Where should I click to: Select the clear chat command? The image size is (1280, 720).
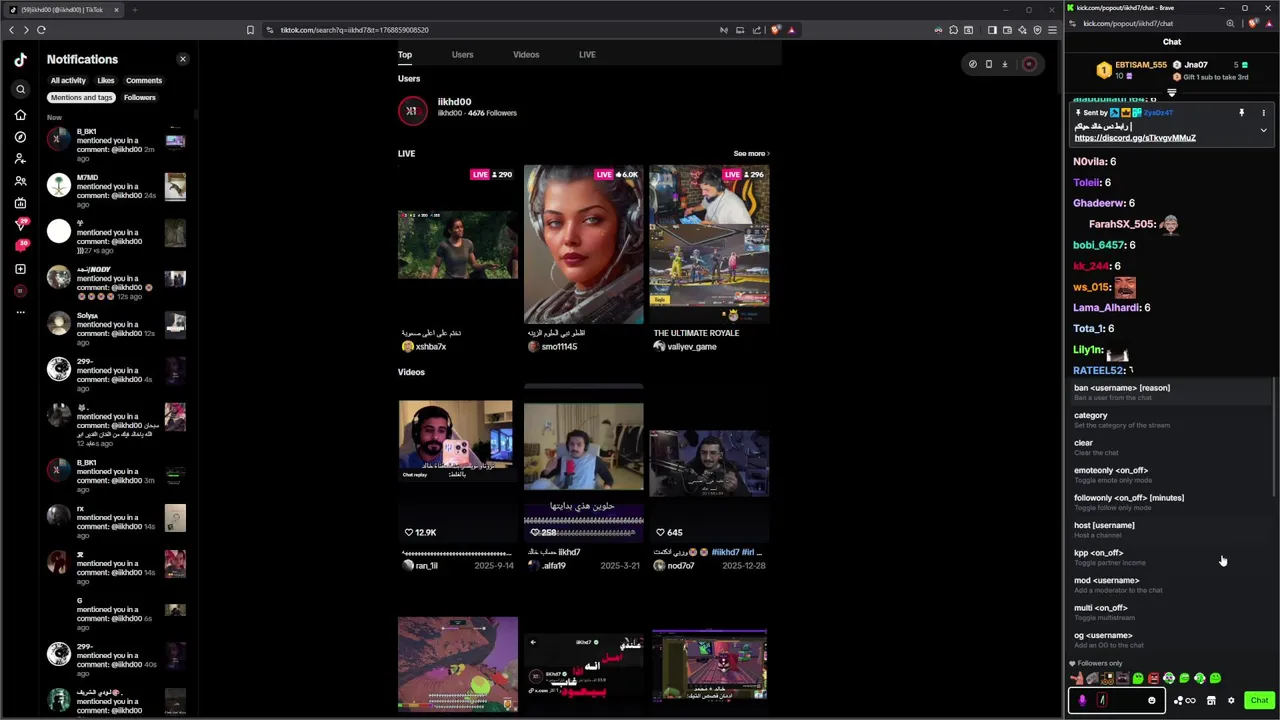tap(1170, 447)
